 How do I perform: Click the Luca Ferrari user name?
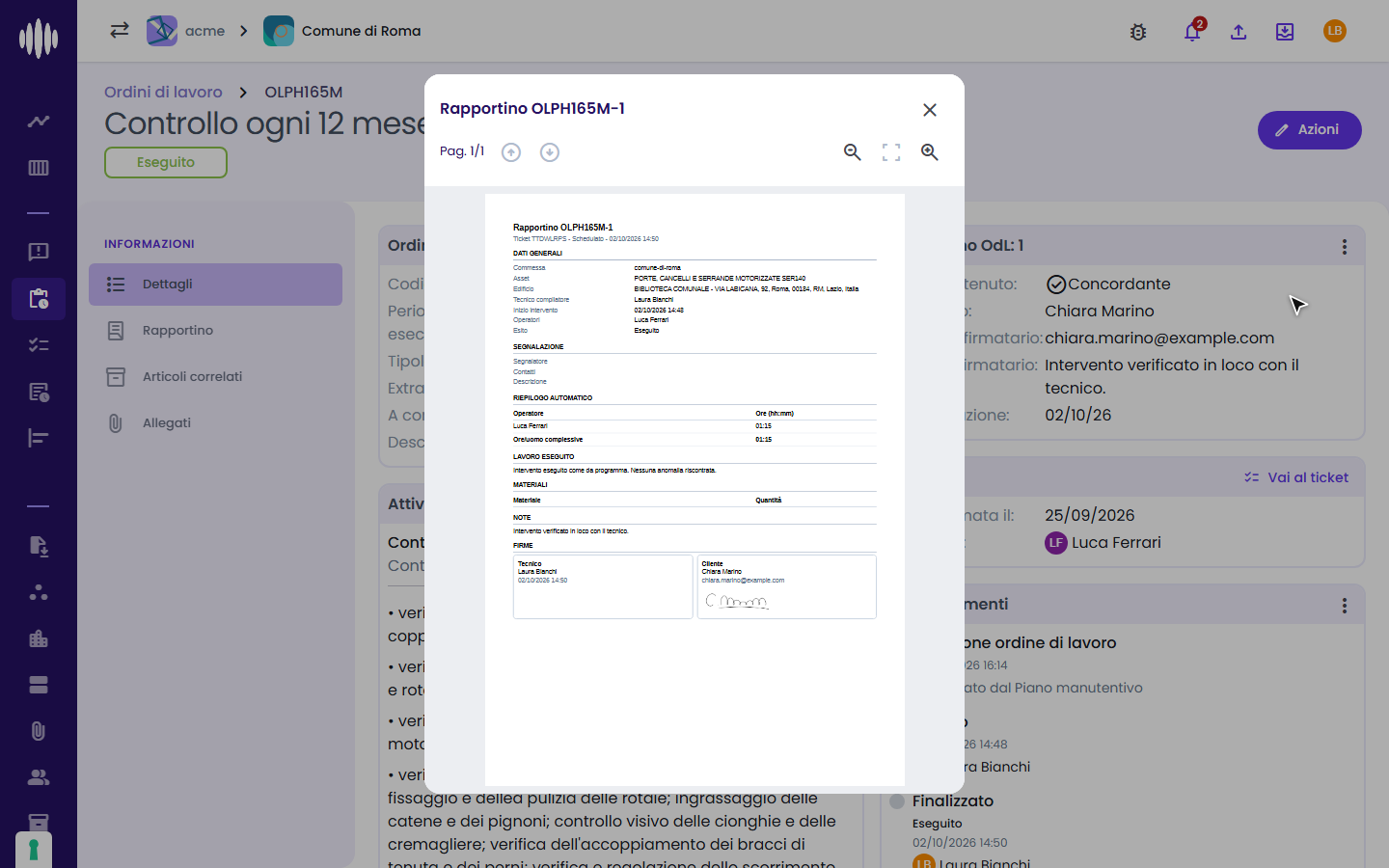coord(1116,543)
